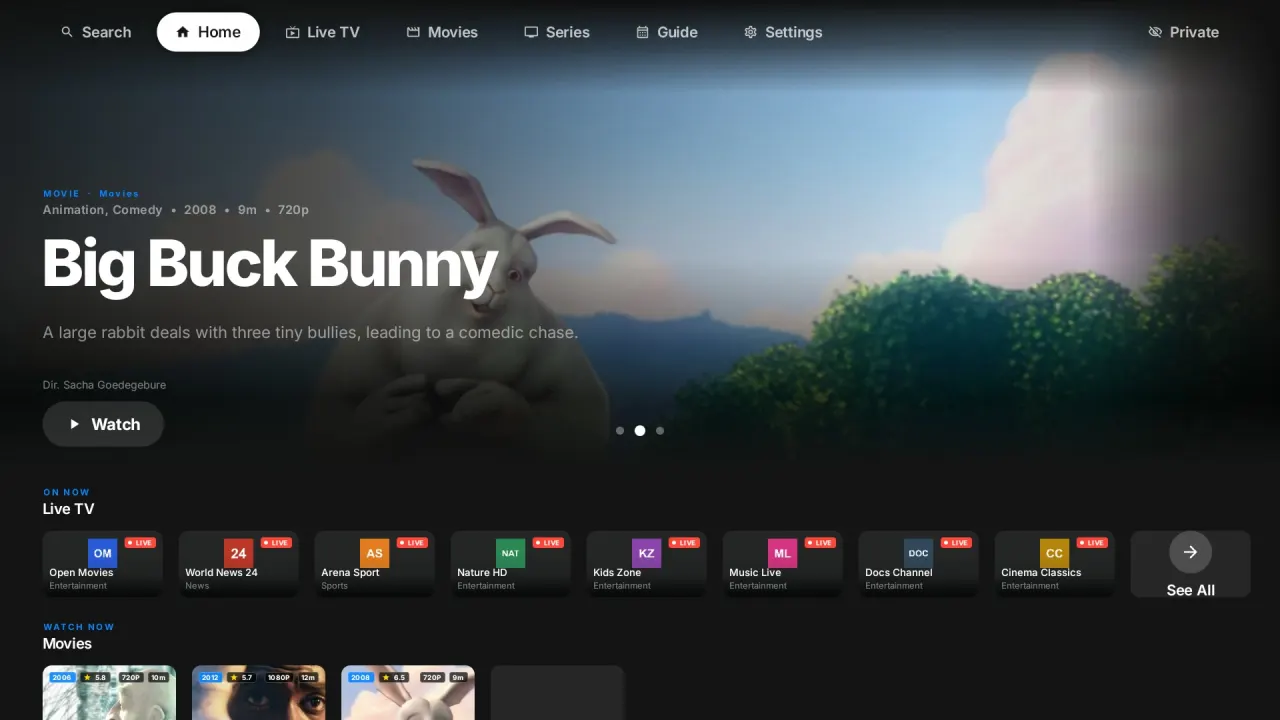Viewport: 1280px width, 720px height.
Task: Open Settings from the top bar
Action: click(783, 32)
